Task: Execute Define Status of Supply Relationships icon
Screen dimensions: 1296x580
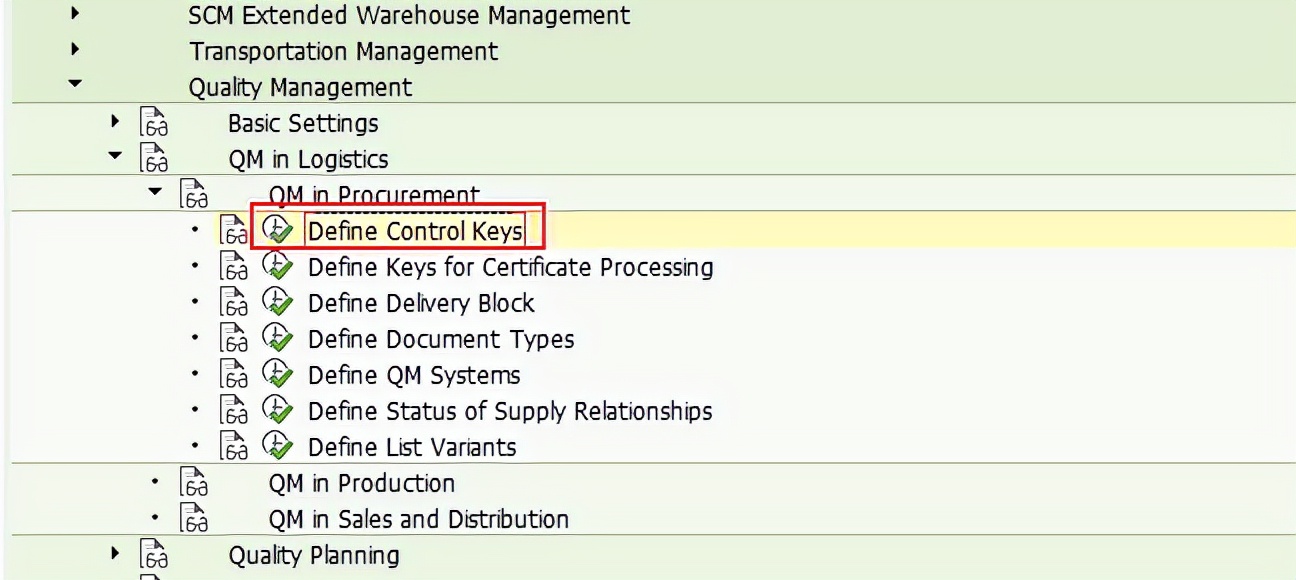Action: tap(277, 411)
